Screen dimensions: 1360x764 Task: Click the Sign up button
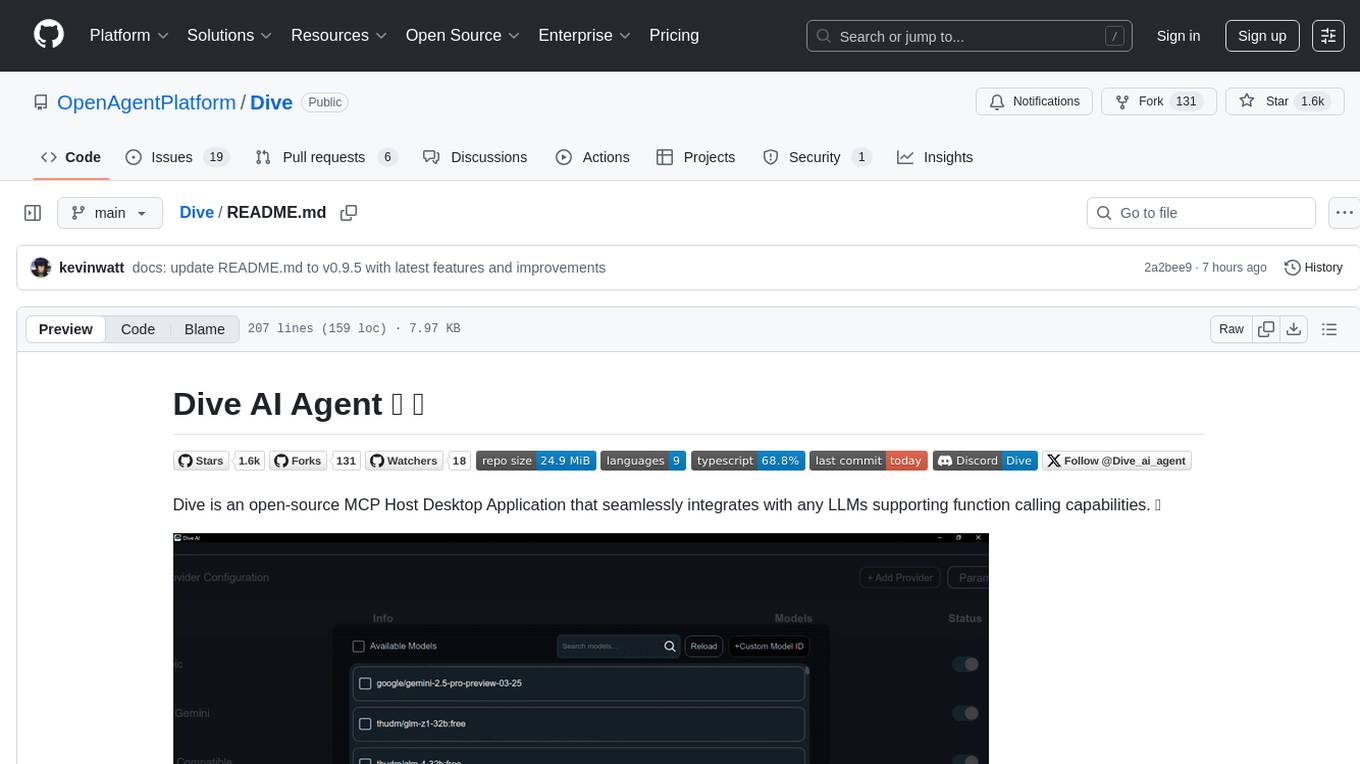point(1262,36)
